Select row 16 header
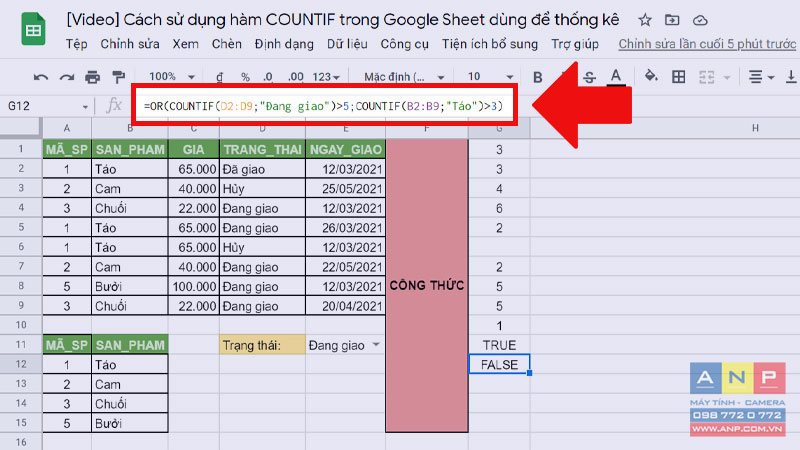Image resolution: width=800 pixels, height=450 pixels. tap(21, 442)
